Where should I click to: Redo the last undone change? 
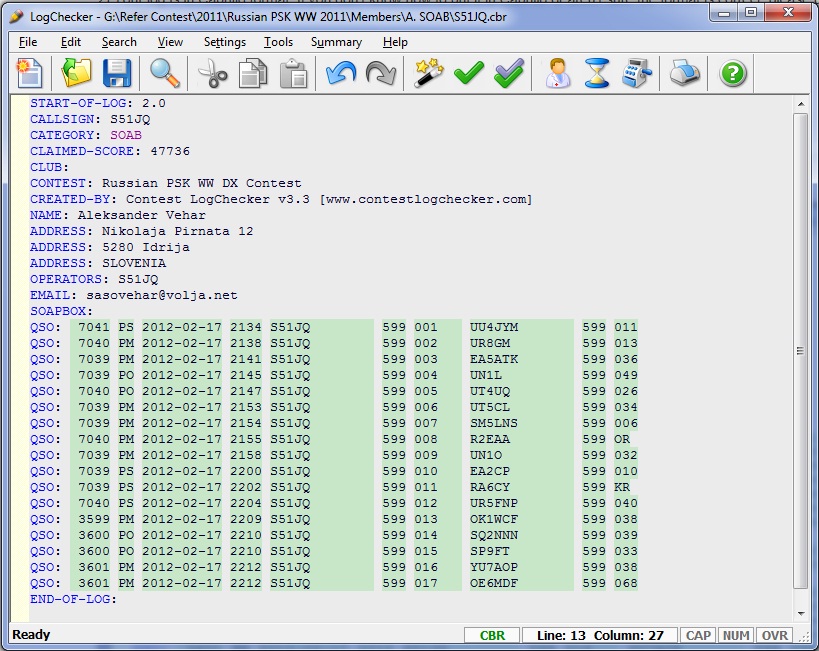point(382,72)
